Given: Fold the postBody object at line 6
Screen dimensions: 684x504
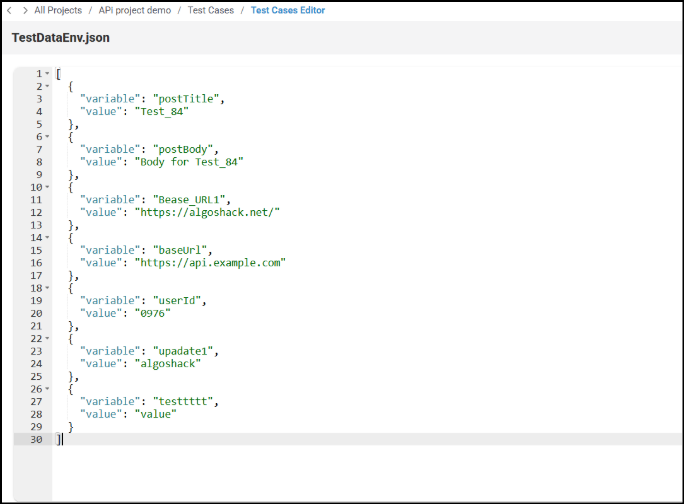Looking at the screenshot, I should click(x=47, y=137).
